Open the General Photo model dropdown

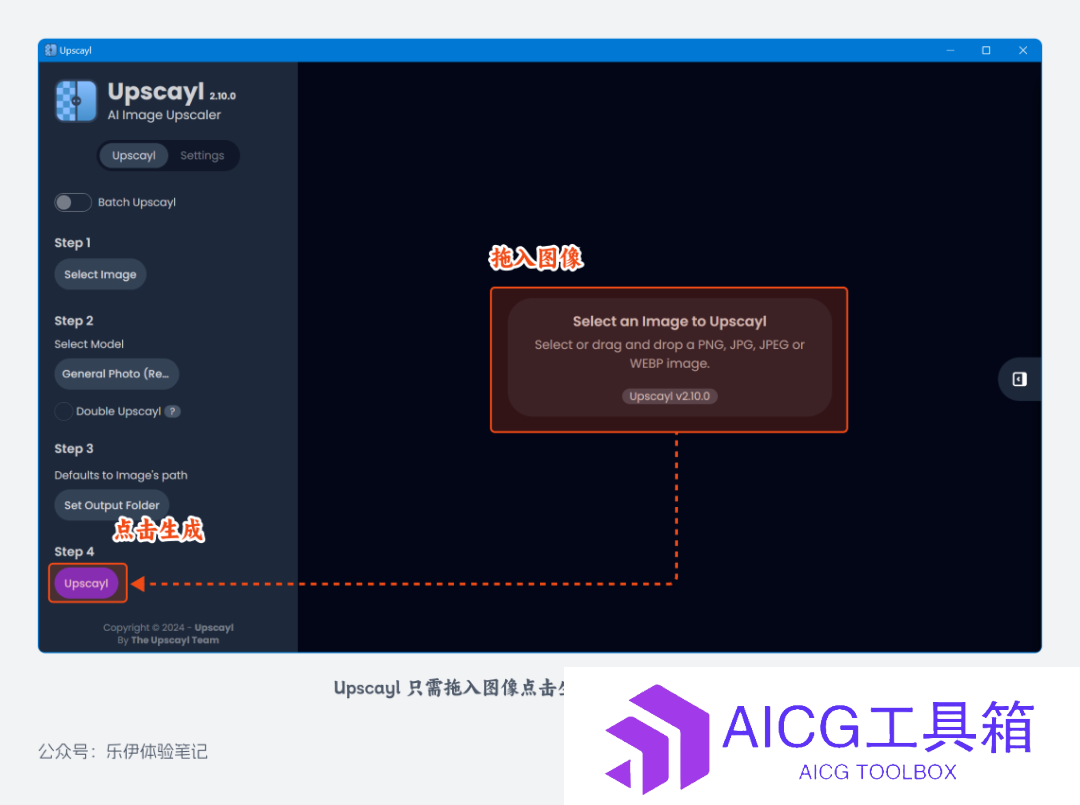116,374
